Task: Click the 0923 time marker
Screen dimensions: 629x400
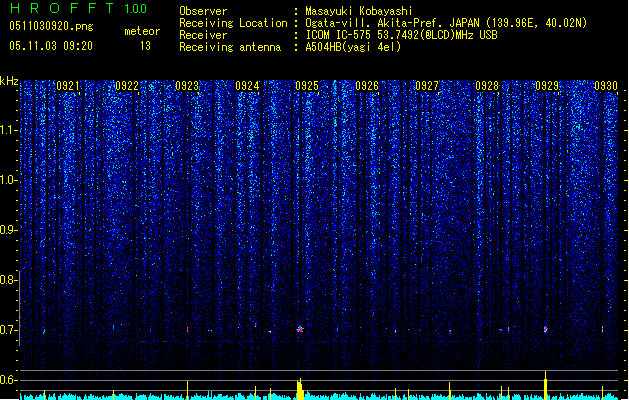Action: pyautogui.click(x=187, y=86)
